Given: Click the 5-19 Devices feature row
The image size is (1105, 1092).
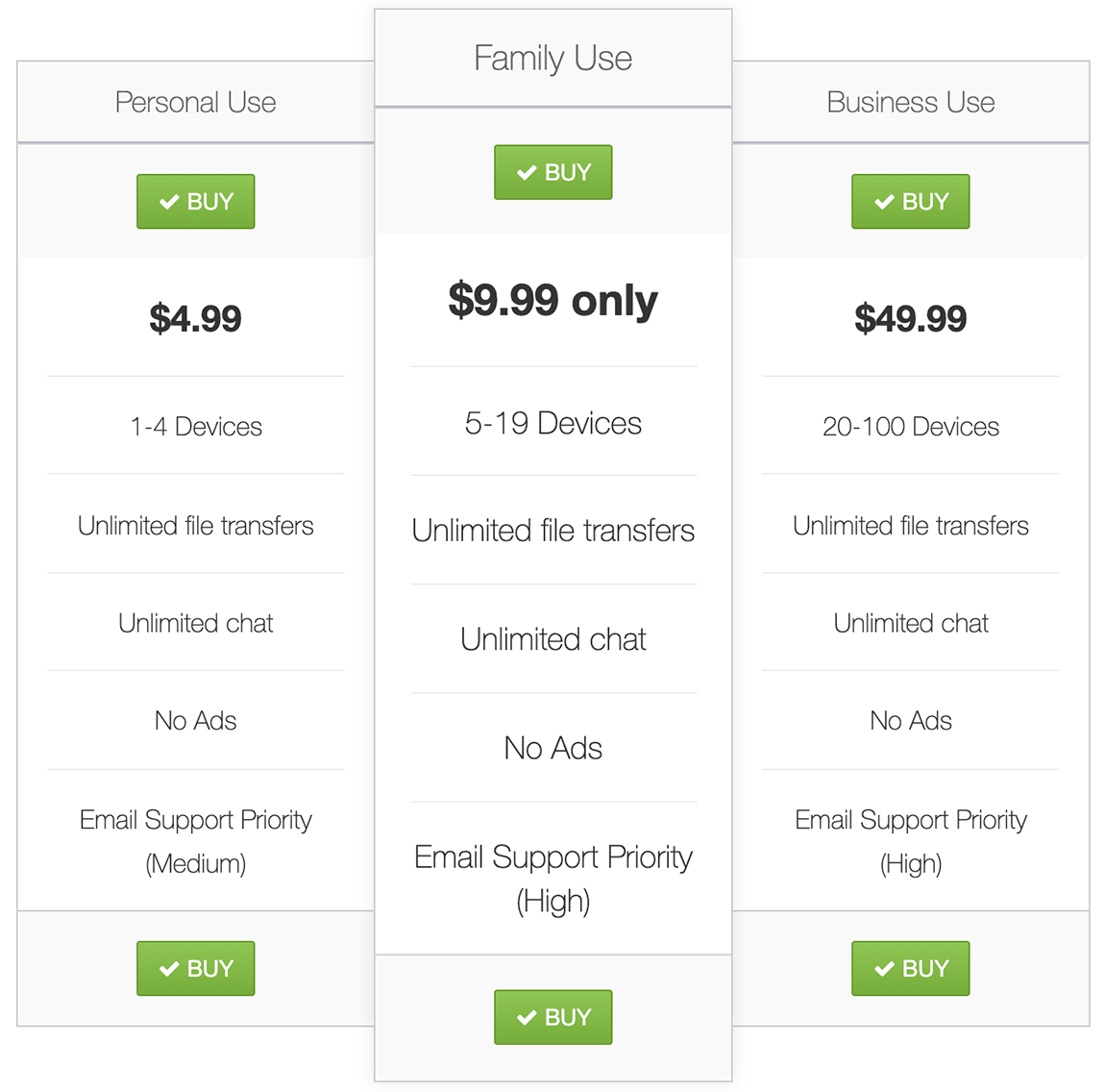Looking at the screenshot, I should pos(552,423).
